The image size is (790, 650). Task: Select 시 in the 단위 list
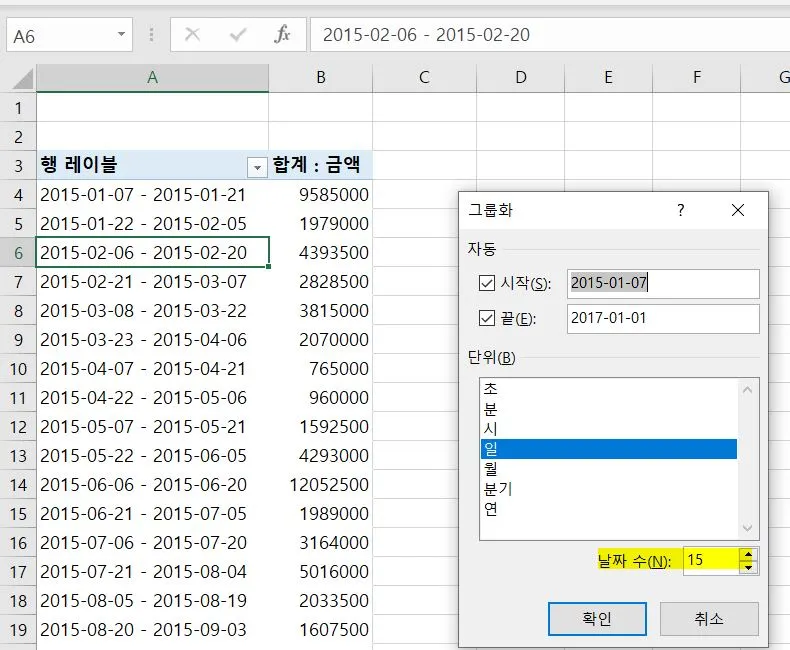(609, 429)
